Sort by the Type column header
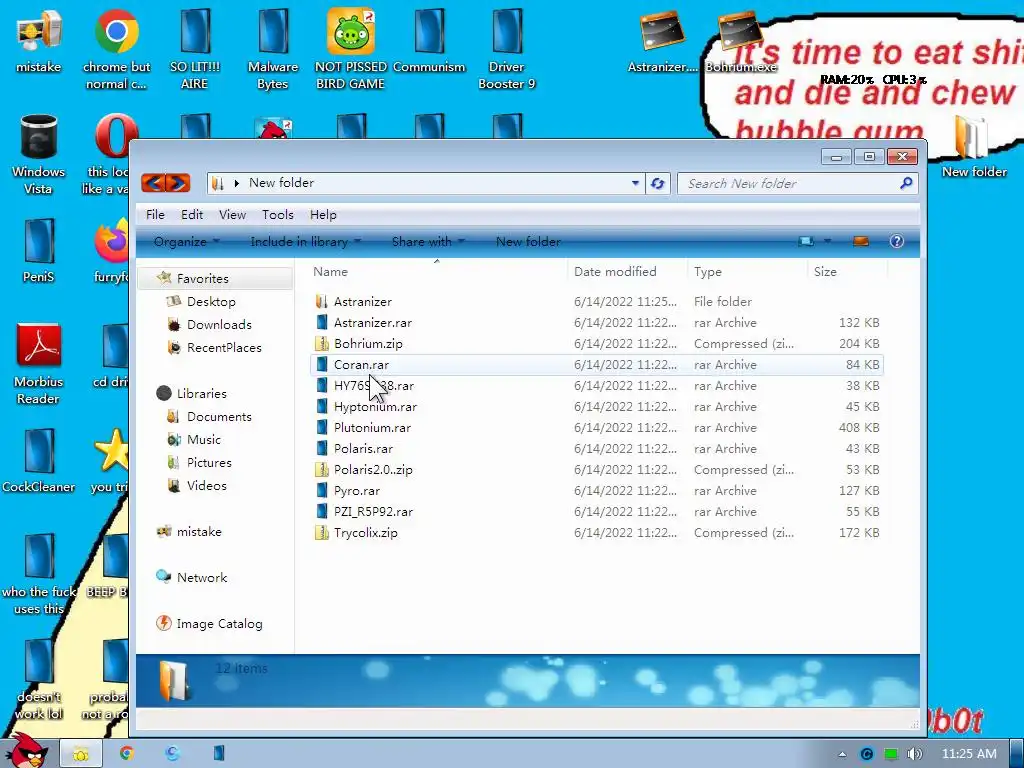The image size is (1024, 768). point(708,272)
